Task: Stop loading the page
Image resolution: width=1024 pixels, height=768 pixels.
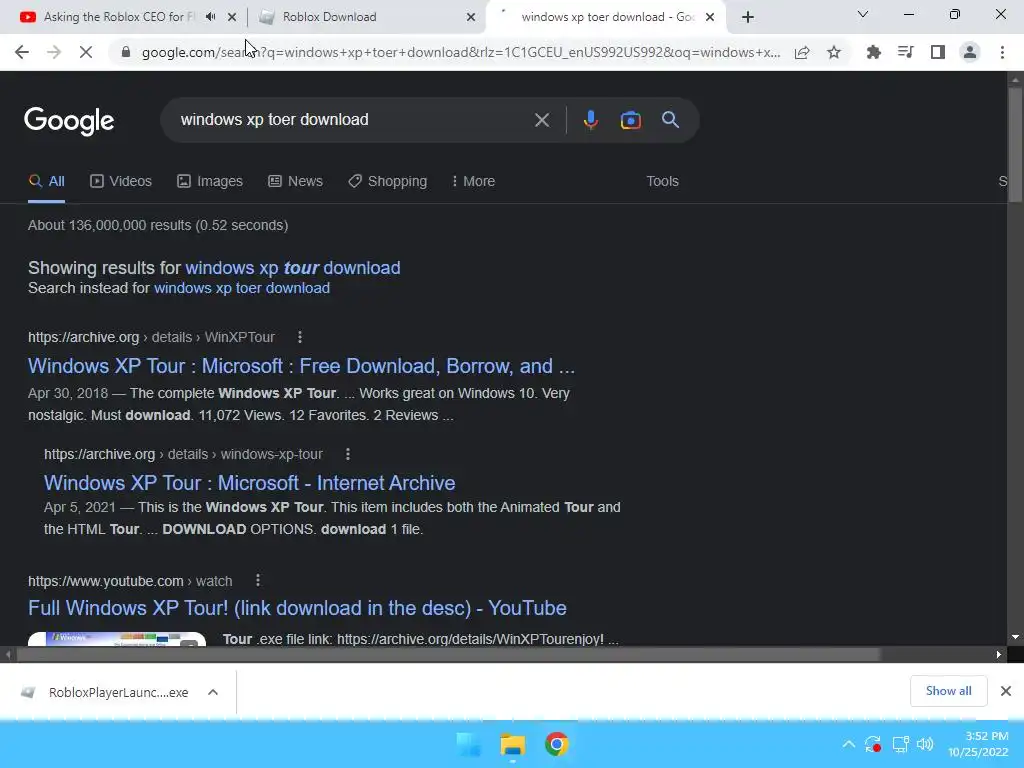Action: (x=86, y=52)
